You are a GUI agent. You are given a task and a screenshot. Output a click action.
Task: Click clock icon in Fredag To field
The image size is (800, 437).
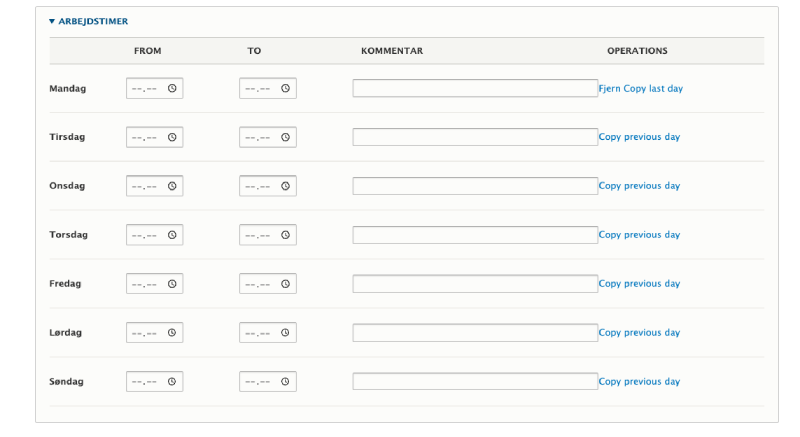[x=285, y=284]
